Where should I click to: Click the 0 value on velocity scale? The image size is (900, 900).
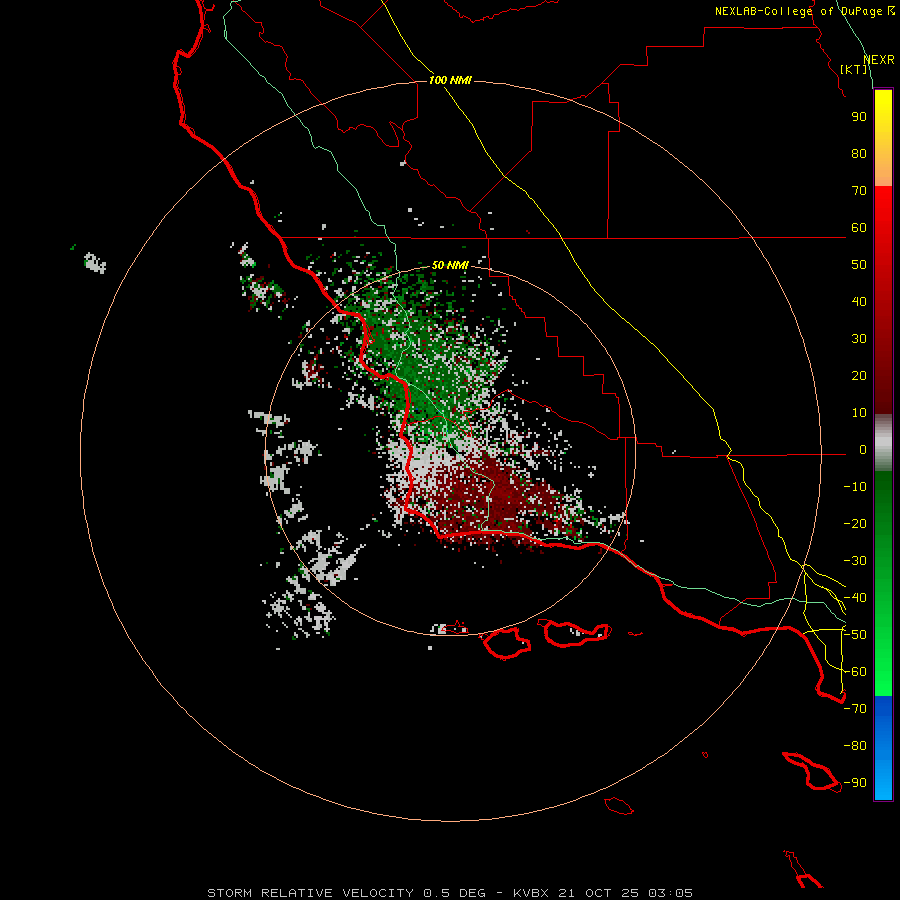[x=863, y=450]
